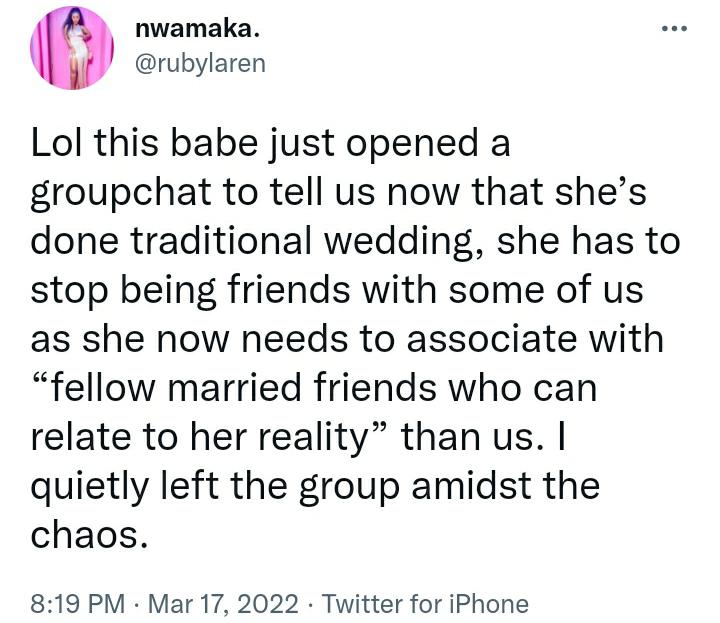Open nwamaka's pink profile picture
This screenshot has height=623, width=720.
[x=72, y=48]
